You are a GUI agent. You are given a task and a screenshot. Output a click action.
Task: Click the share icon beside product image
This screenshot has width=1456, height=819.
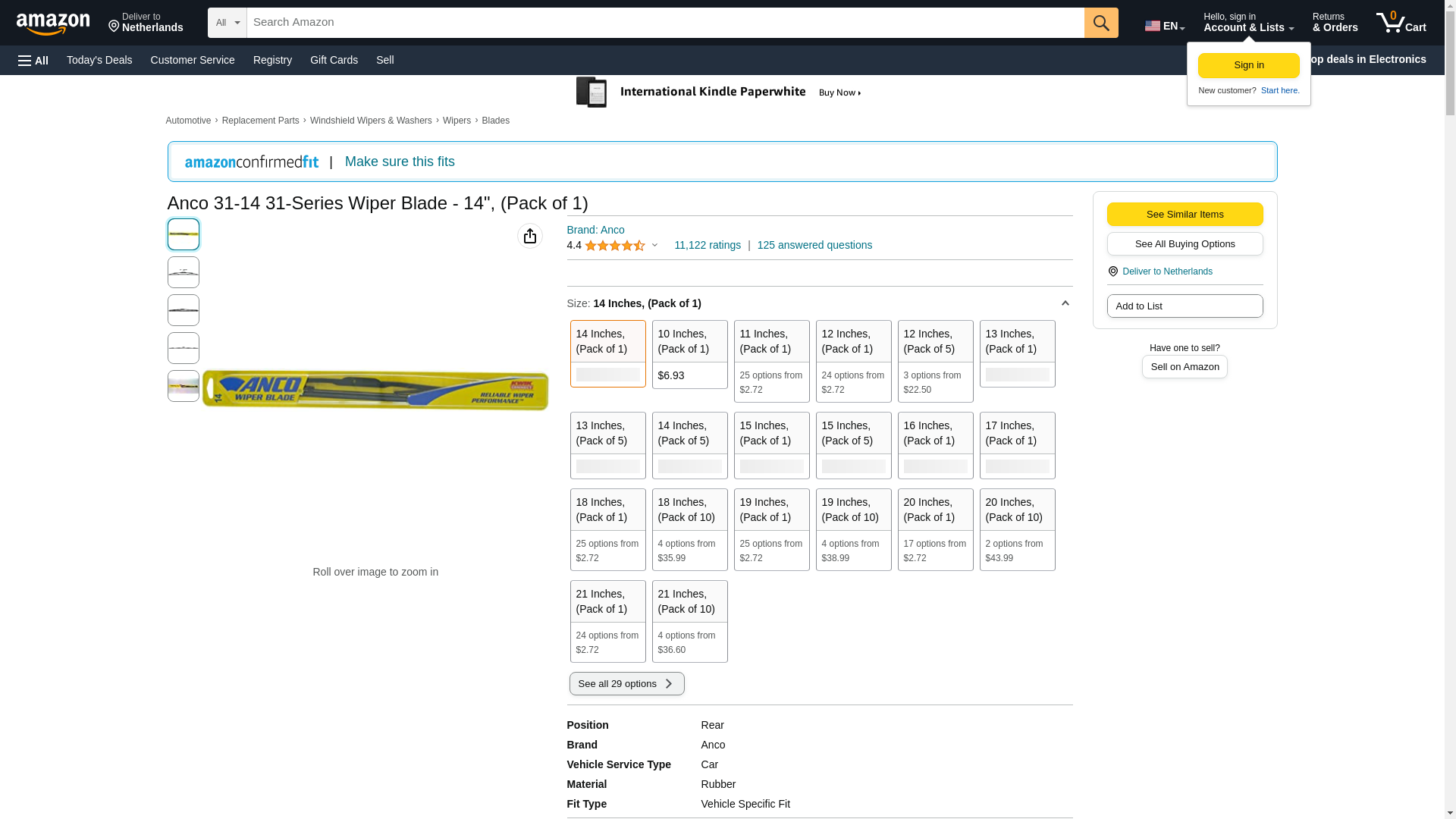[530, 236]
